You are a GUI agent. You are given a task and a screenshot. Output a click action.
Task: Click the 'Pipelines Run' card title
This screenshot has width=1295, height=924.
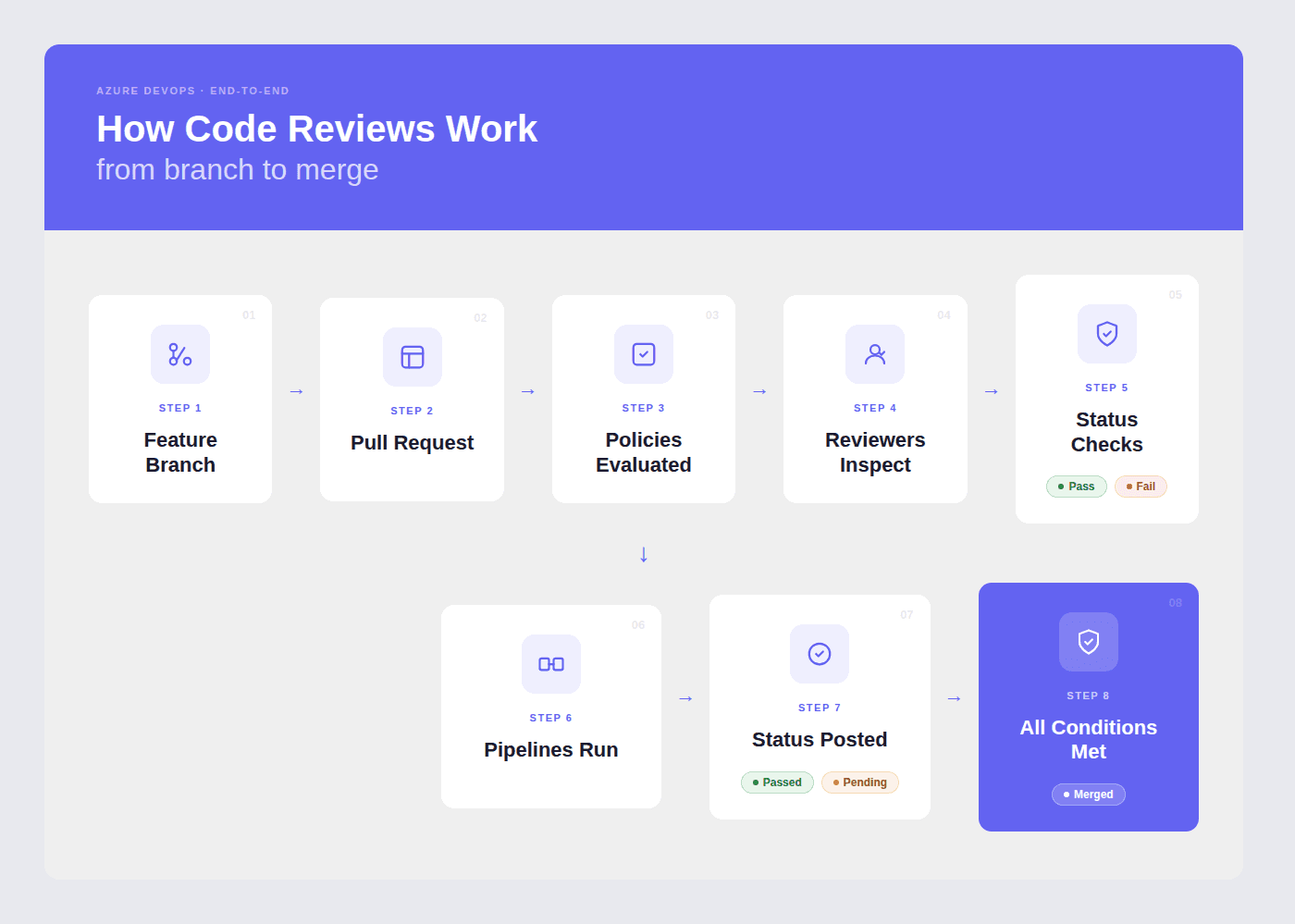pos(551,750)
